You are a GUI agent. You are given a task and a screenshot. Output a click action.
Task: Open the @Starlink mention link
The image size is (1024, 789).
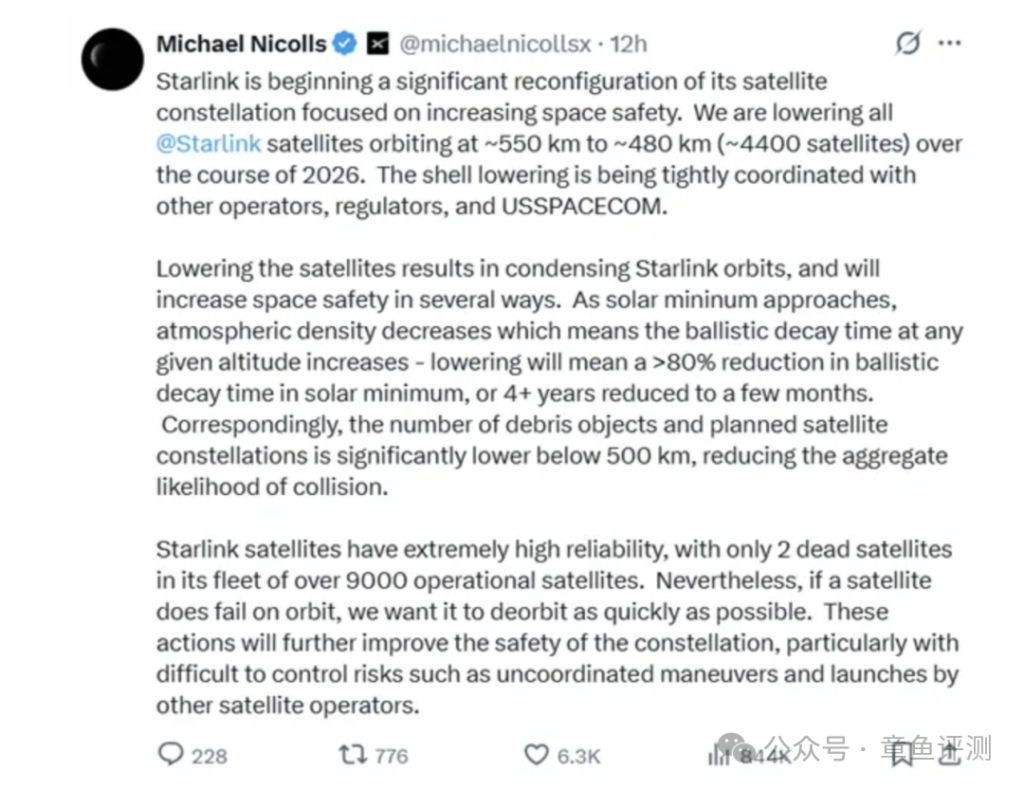[x=208, y=144]
